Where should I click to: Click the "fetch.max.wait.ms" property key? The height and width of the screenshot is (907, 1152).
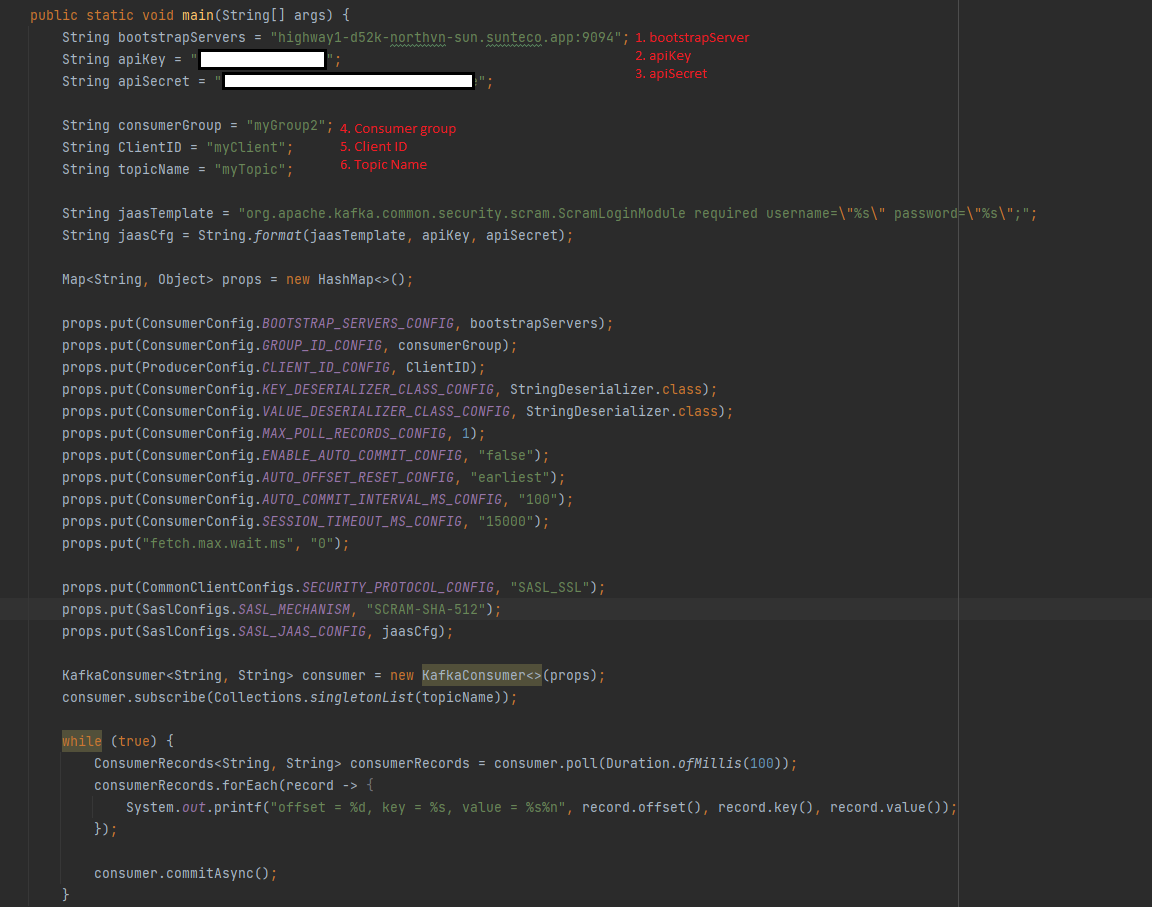(x=218, y=543)
